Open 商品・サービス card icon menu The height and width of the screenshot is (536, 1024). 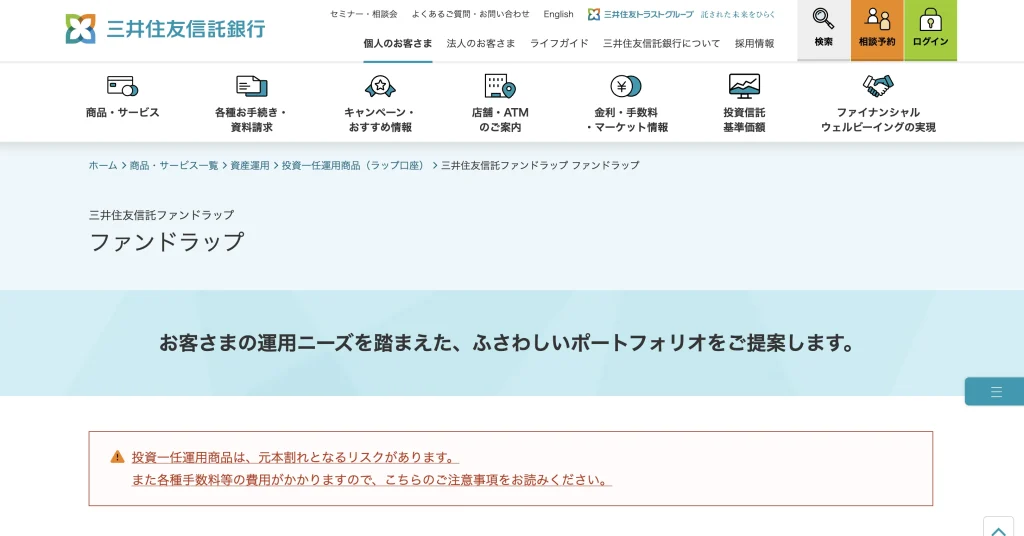(122, 97)
